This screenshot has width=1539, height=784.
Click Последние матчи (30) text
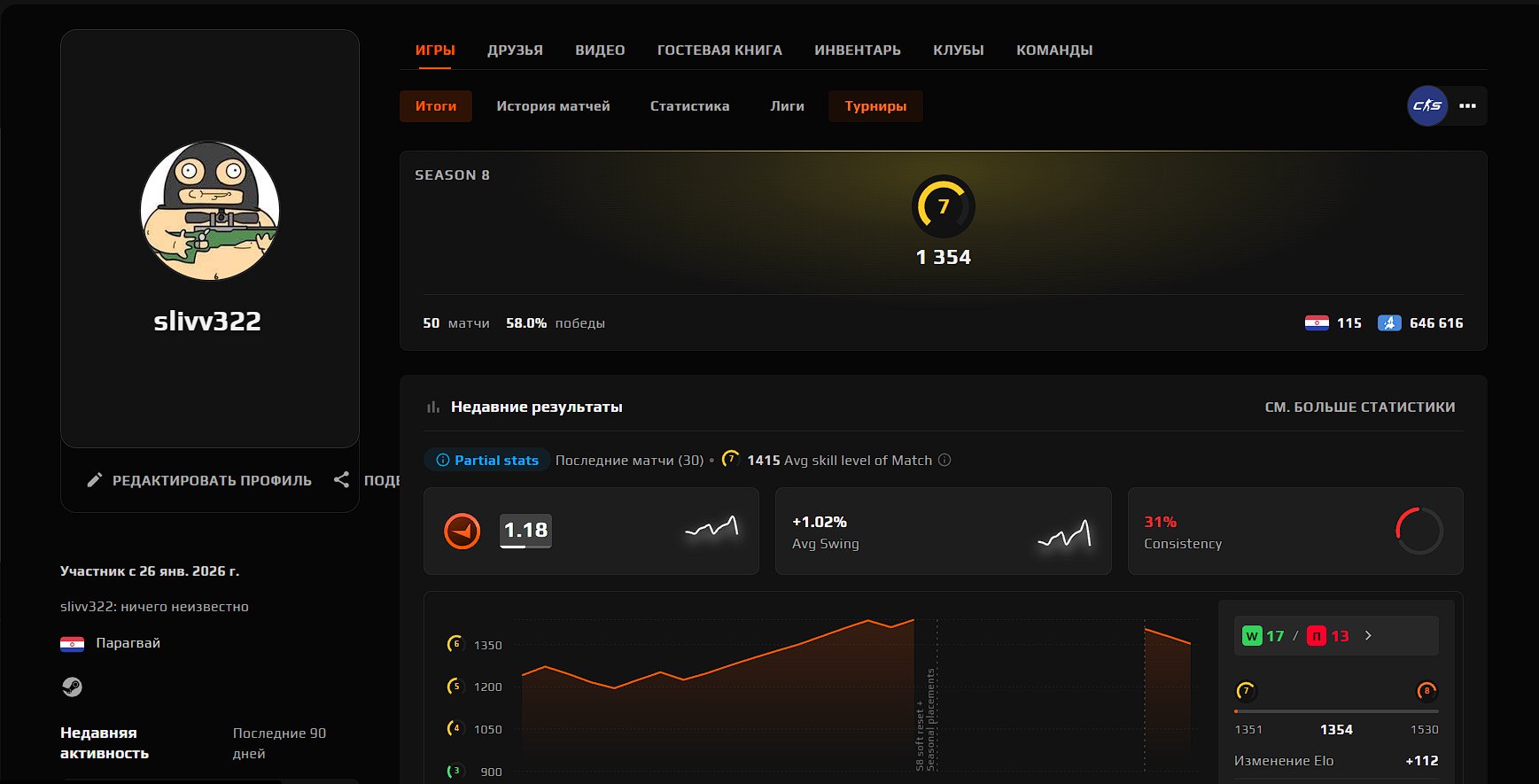pyautogui.click(x=629, y=460)
